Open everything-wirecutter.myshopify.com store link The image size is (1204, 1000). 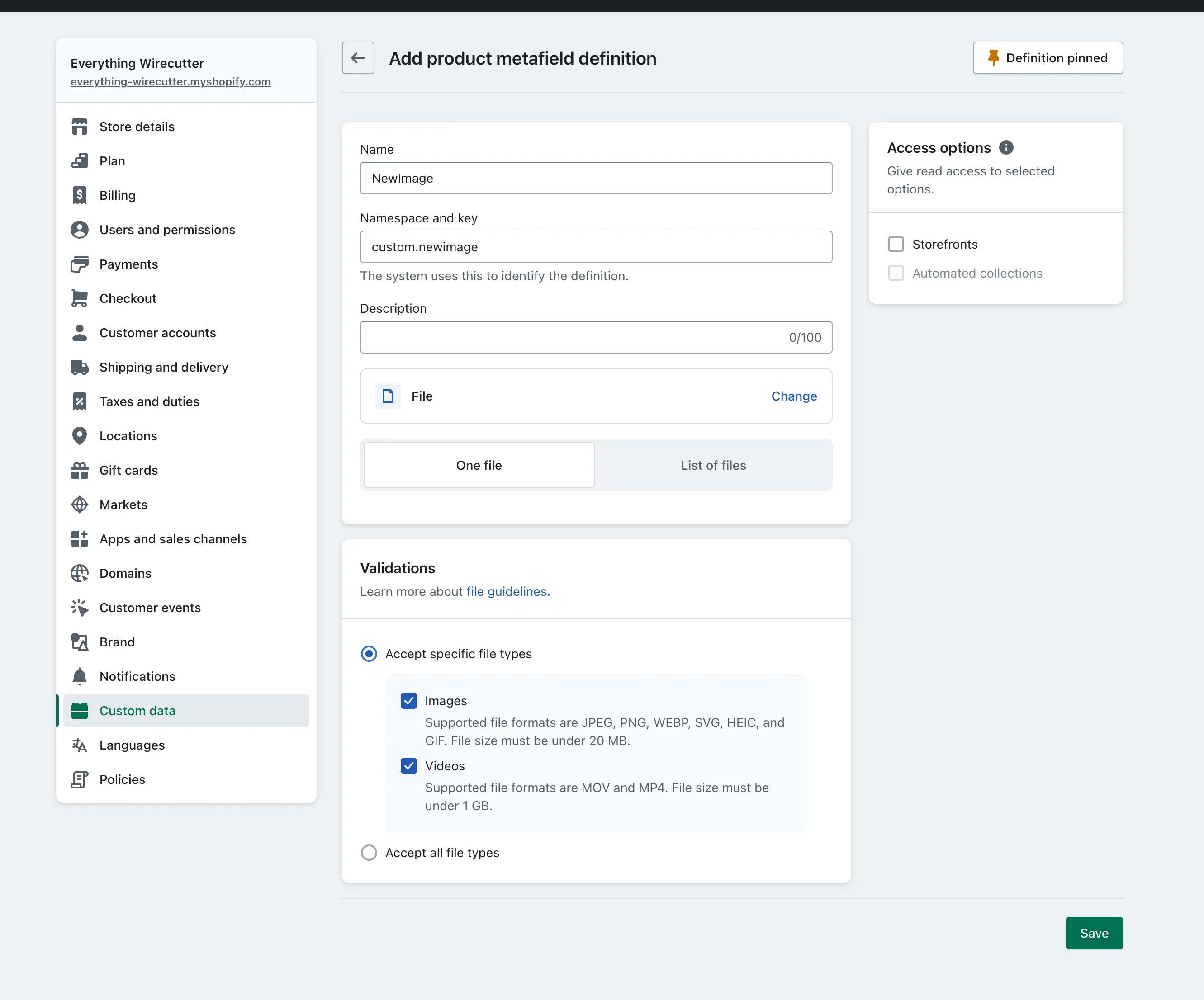[x=171, y=82]
